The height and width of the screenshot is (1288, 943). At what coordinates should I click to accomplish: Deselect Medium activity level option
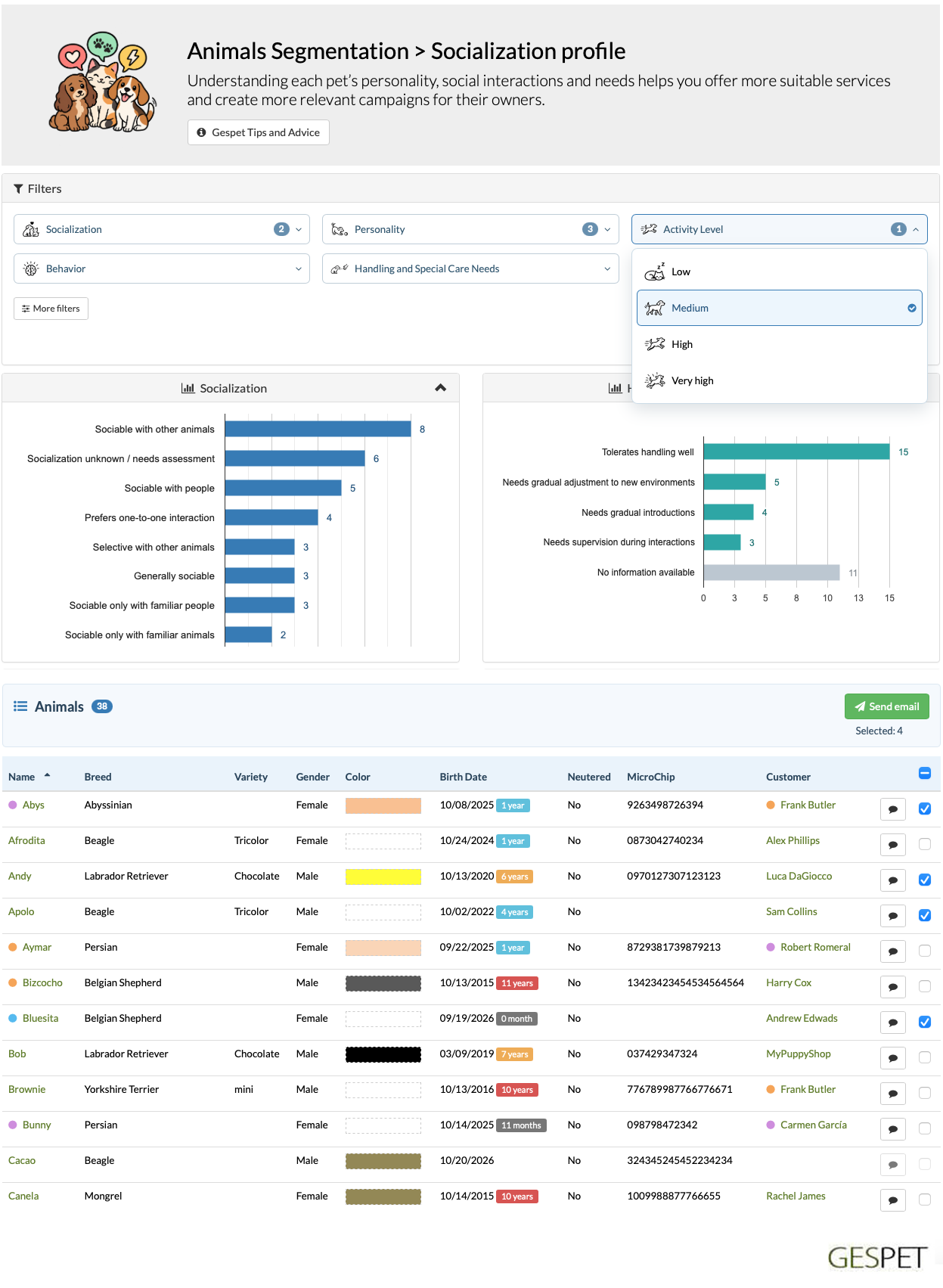click(x=779, y=308)
